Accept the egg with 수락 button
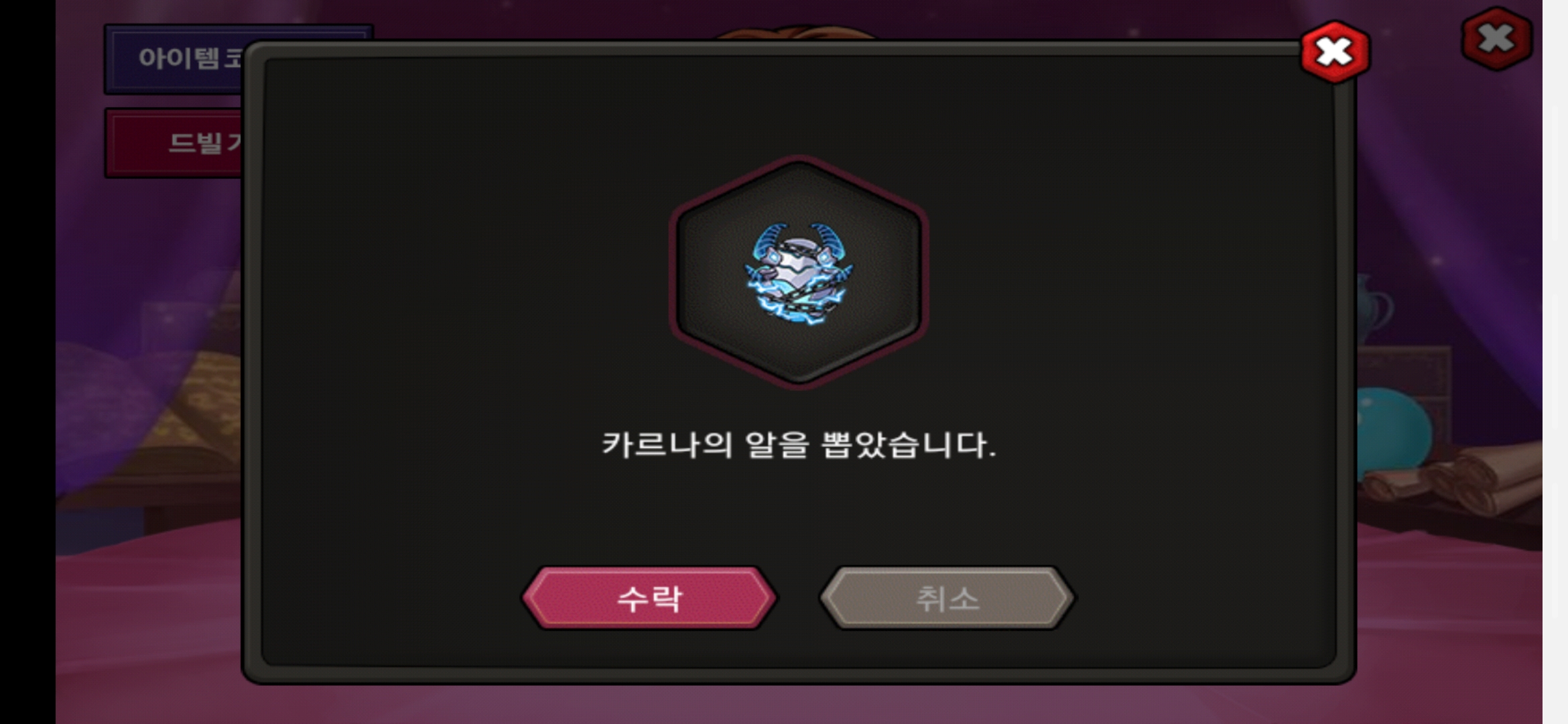Viewport: 1568px width, 724px height. tap(649, 598)
